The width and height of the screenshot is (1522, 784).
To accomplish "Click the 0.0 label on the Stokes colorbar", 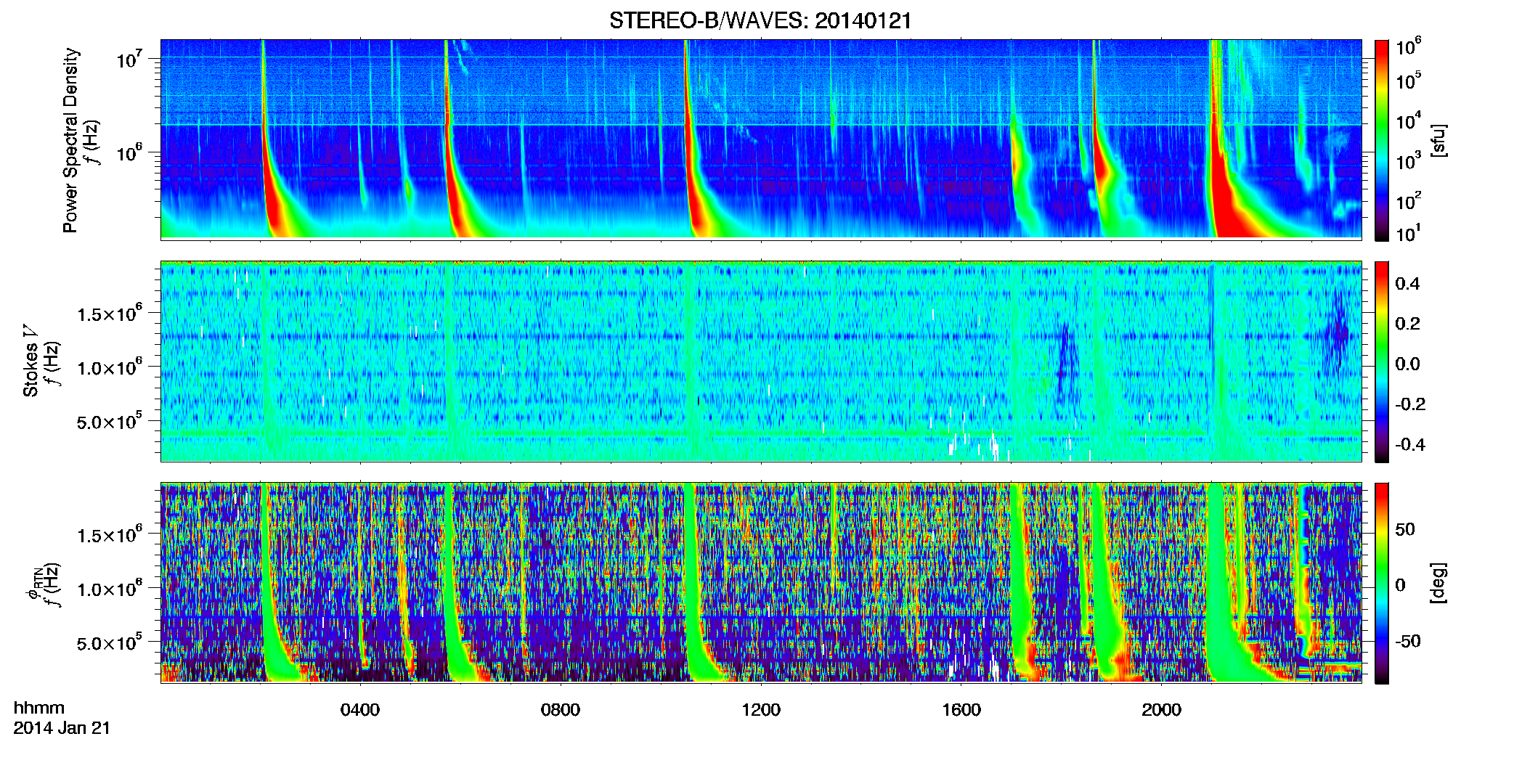I will coord(1407,364).
